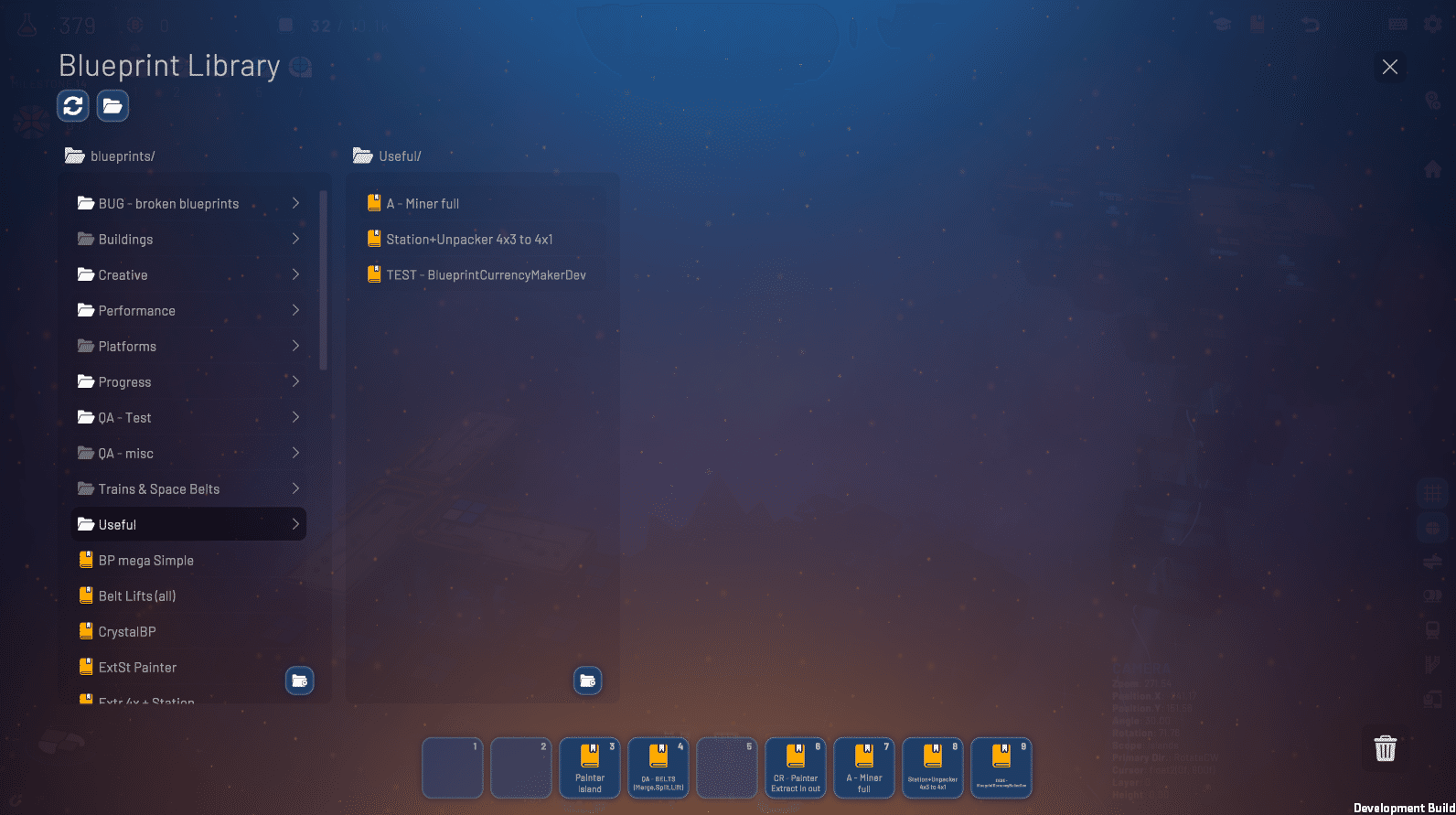Select hotbar slot 6 CR - Painter blueprint
Image resolution: width=1456 pixels, height=815 pixels.
tap(796, 767)
